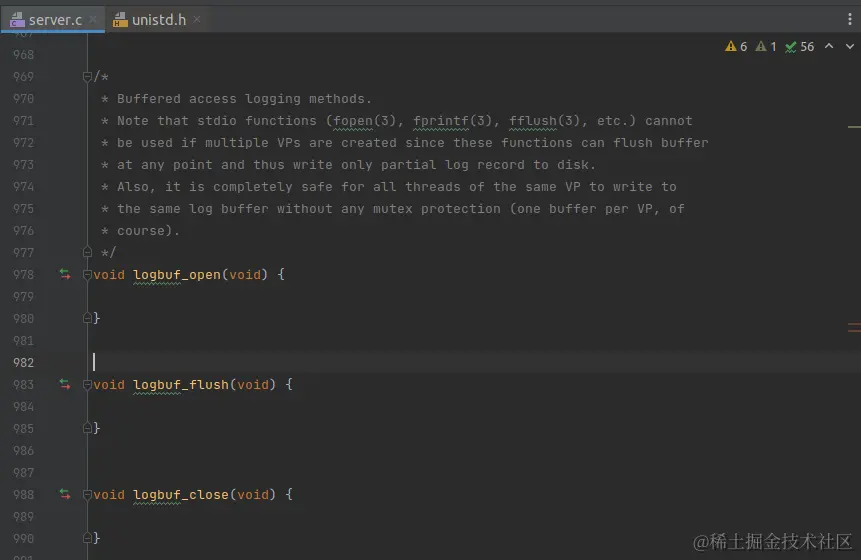Image resolution: width=861 pixels, height=560 pixels.
Task: Click the word fflush in the comment
Action: tap(533, 121)
